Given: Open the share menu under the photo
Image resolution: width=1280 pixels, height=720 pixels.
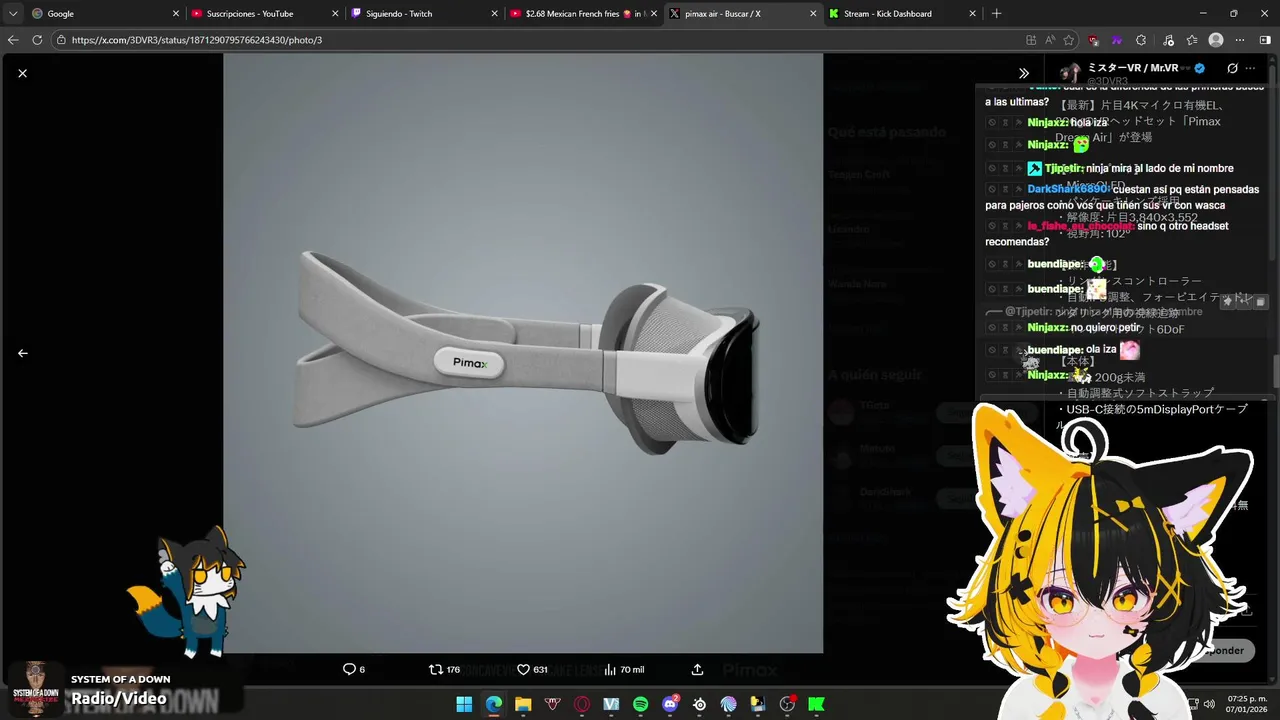Looking at the screenshot, I should click(697, 669).
